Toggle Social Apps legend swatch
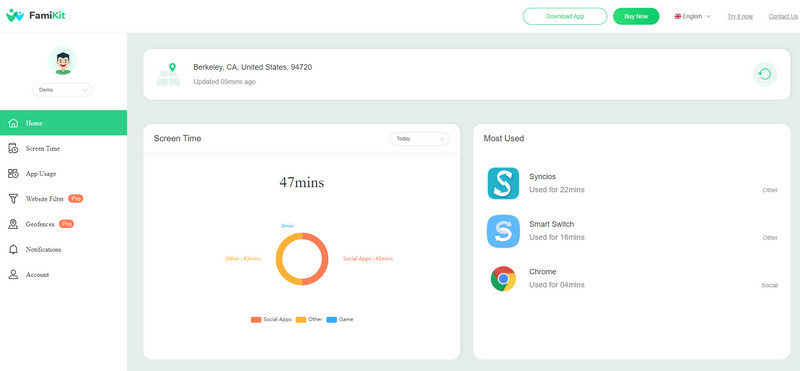This screenshot has height=371, width=800. (256, 319)
